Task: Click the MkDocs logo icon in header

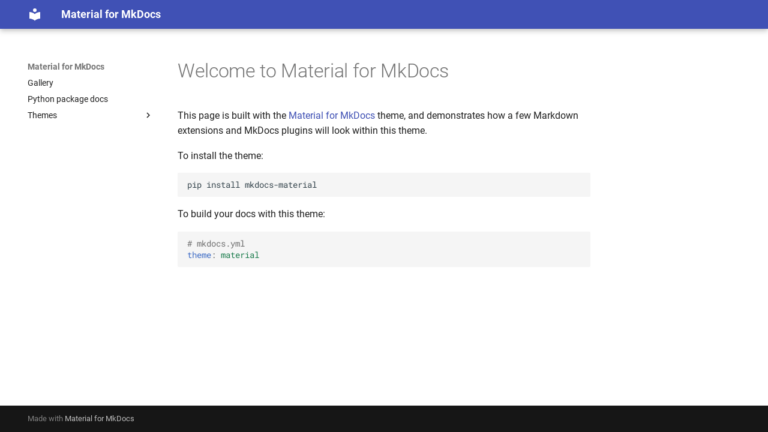Action: pos(35,14)
